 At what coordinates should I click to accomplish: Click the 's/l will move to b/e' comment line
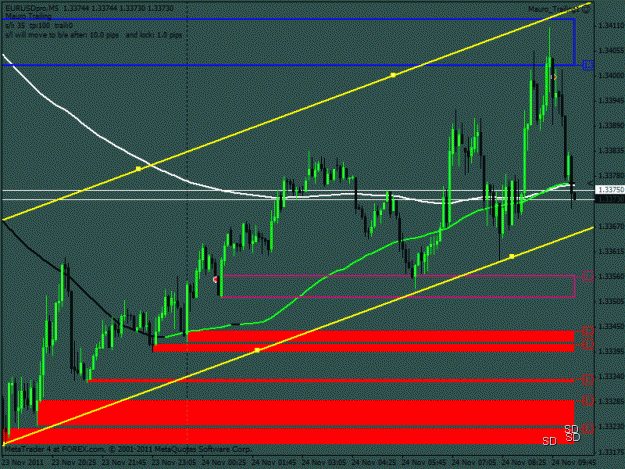pyautogui.click(x=94, y=35)
